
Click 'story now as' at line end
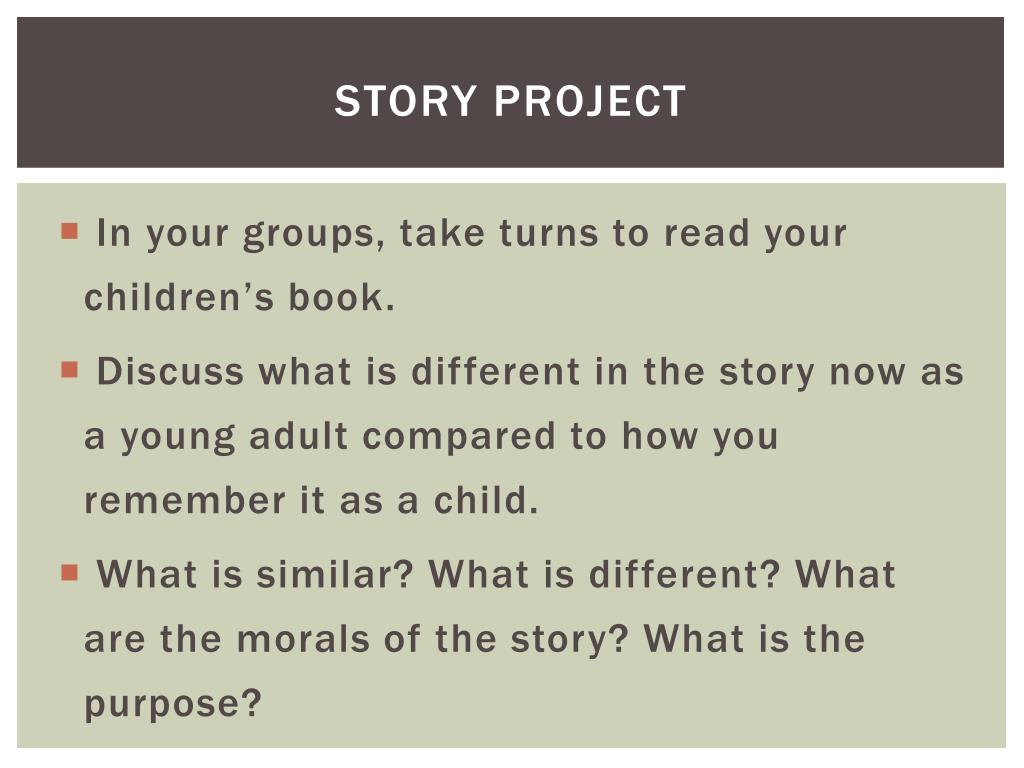point(841,372)
